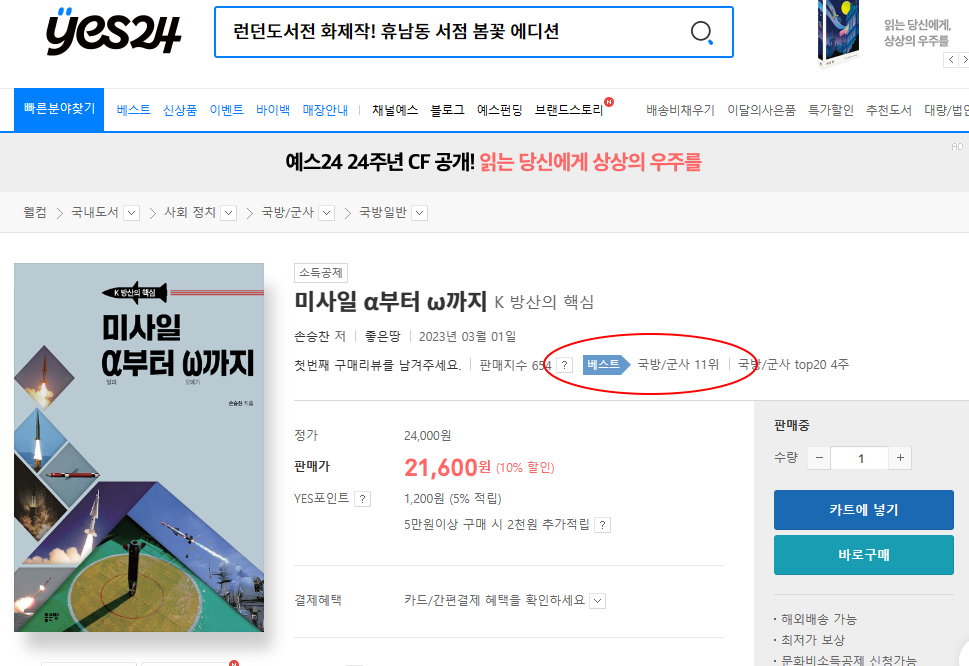Expand the 국내도서 breadcrumb dropdown
This screenshot has height=666, width=969.
pos(131,213)
